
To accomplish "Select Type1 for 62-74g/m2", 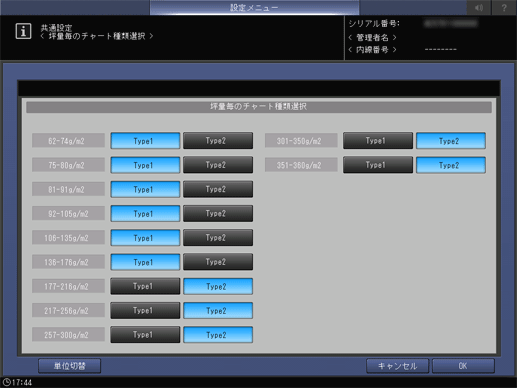I will [145, 141].
